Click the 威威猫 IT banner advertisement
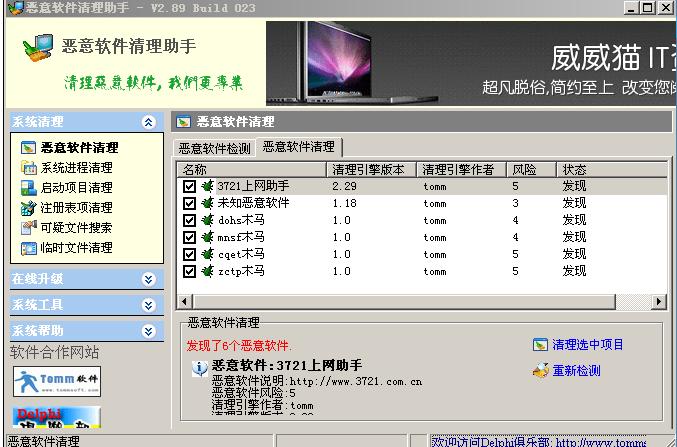Viewport: 677px width, 447px height. point(471,63)
